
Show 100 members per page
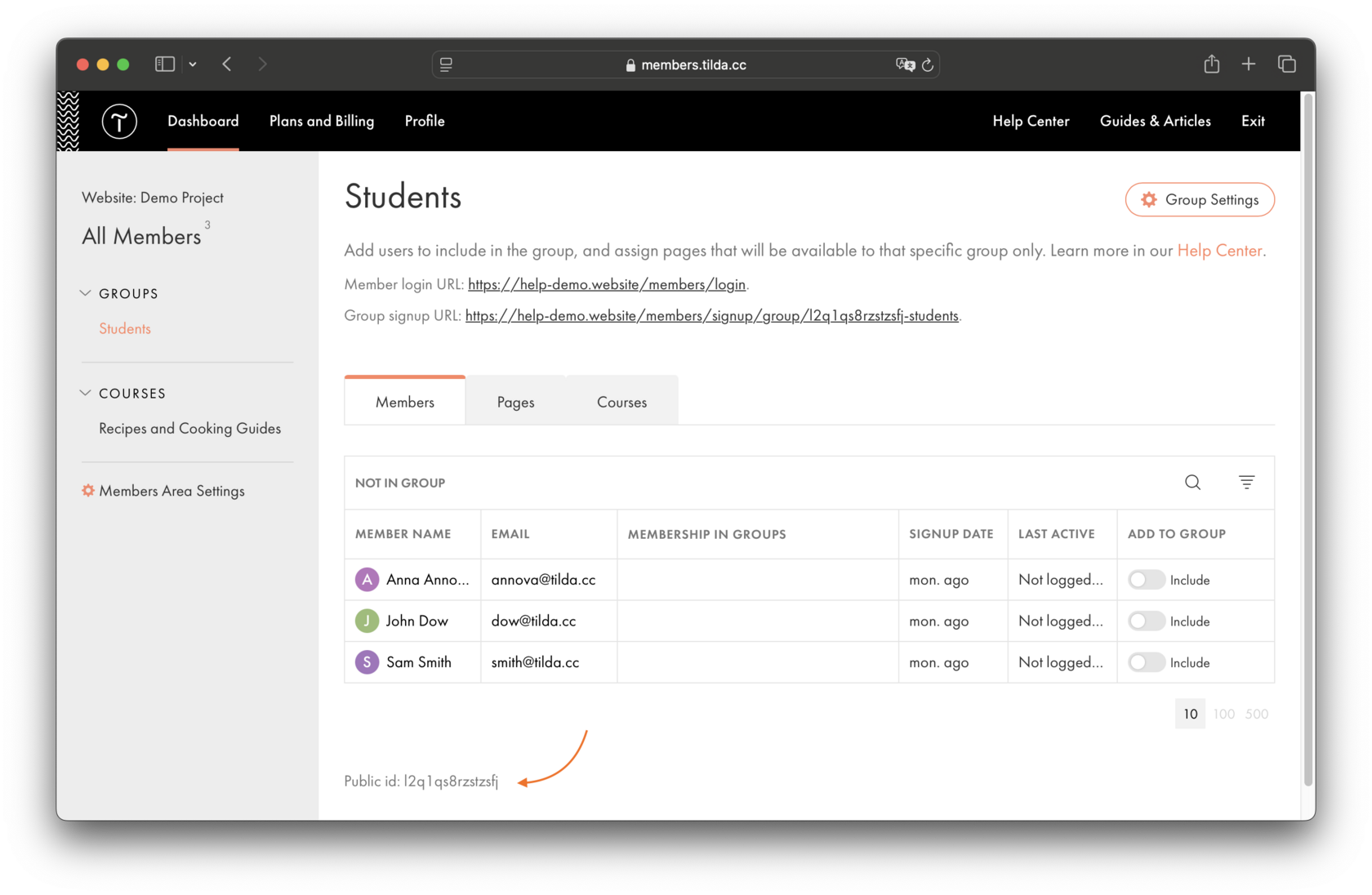[x=1223, y=713]
